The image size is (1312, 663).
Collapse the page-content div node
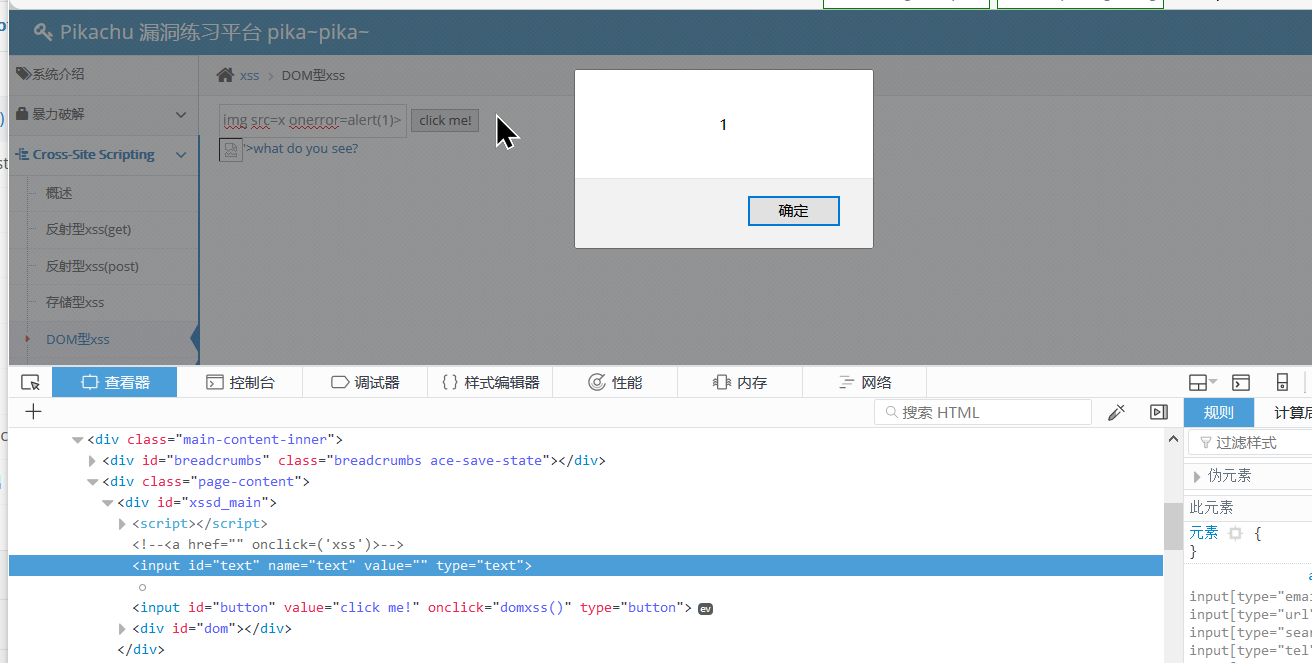coord(92,482)
